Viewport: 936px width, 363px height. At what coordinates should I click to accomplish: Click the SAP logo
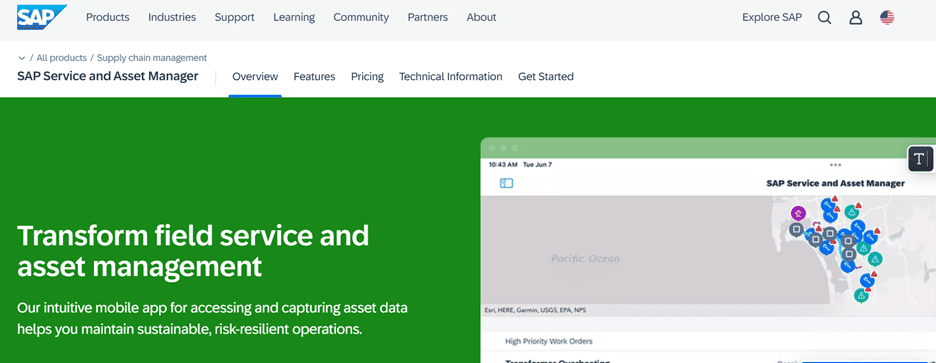(42, 17)
